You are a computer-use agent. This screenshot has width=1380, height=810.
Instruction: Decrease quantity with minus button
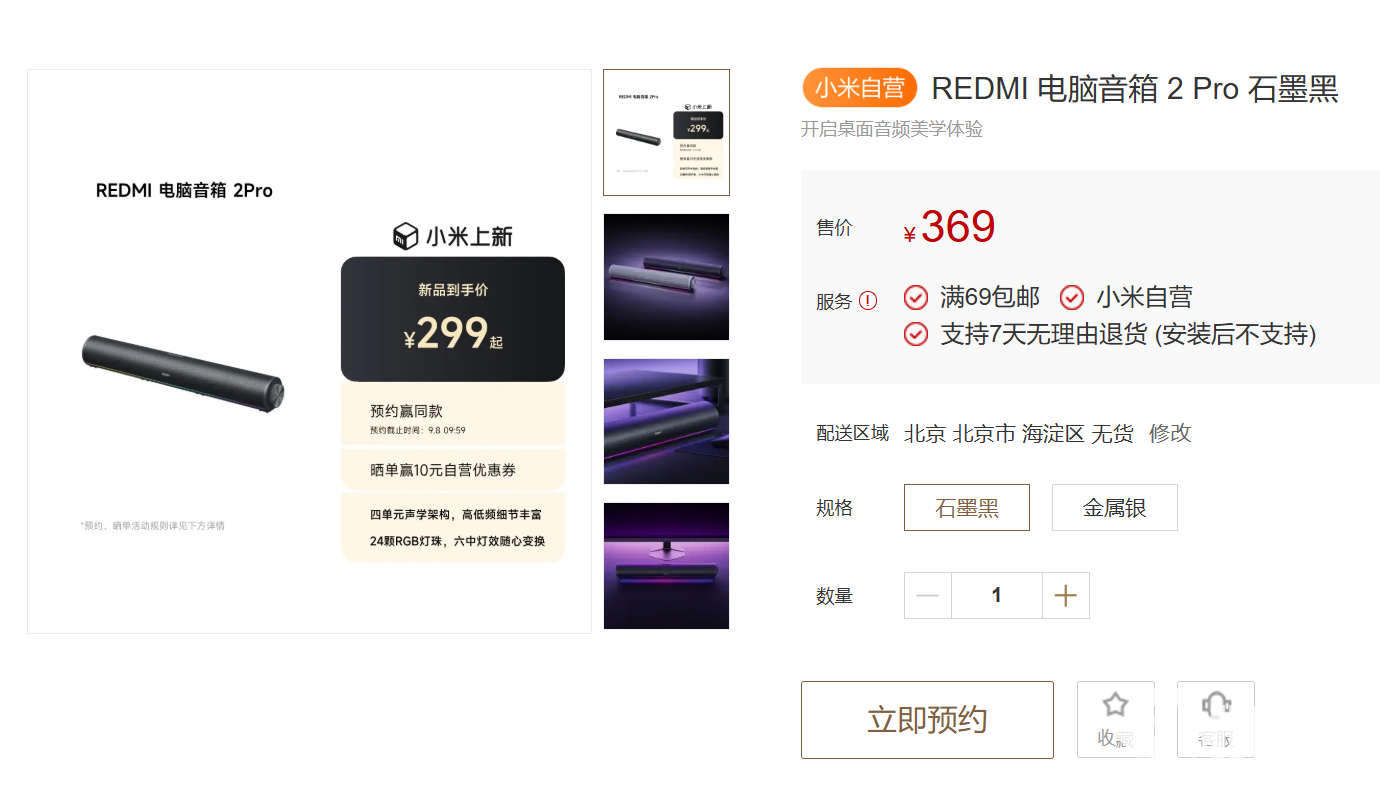coord(928,596)
